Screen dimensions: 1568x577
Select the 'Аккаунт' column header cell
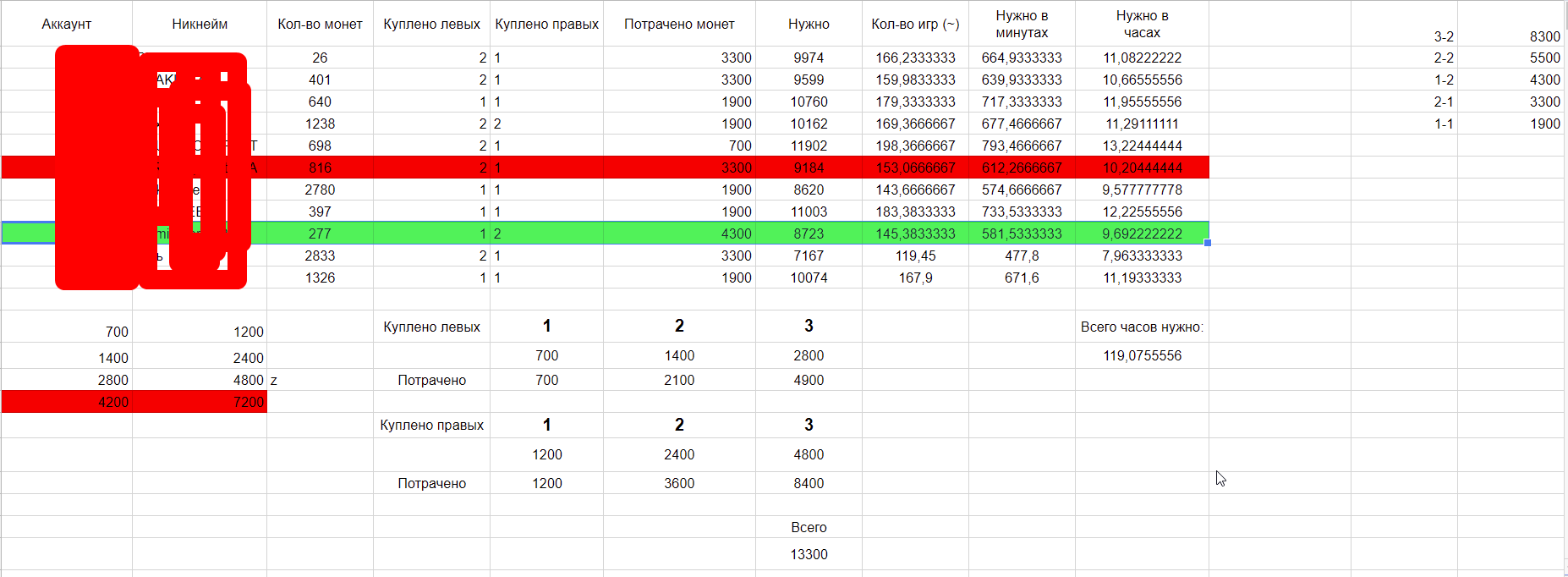[67, 24]
